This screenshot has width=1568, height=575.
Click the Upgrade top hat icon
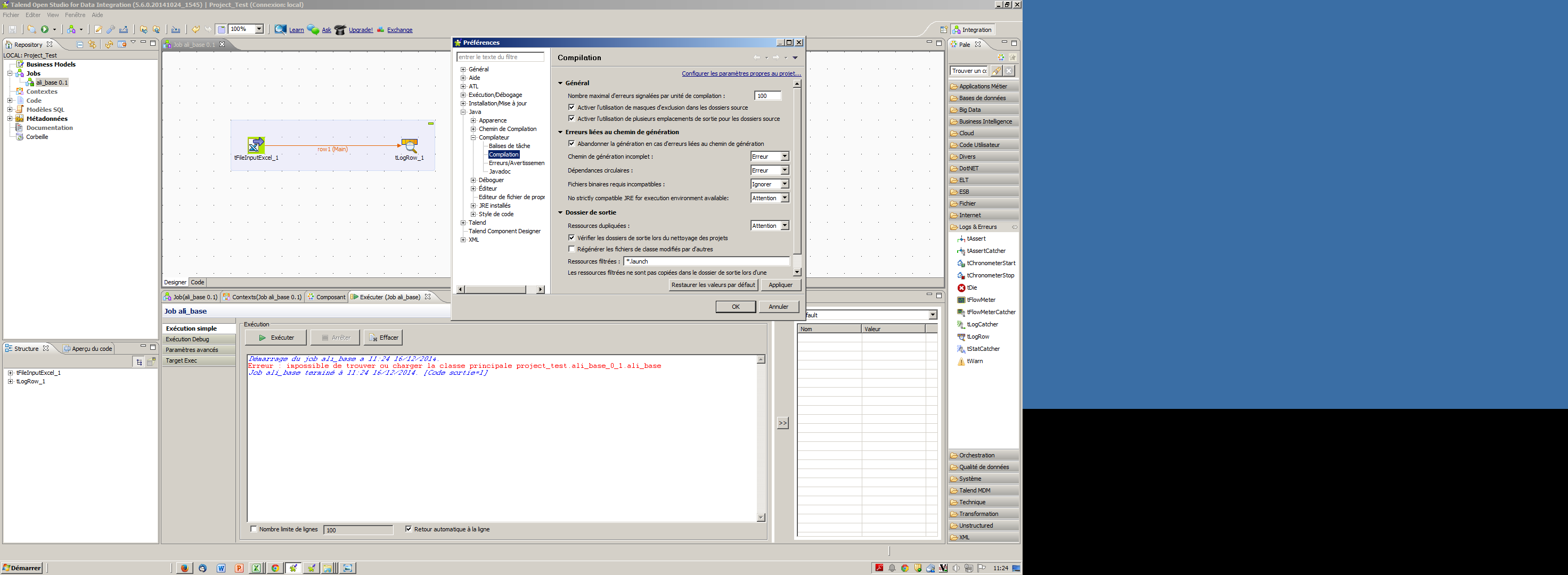coord(340,29)
